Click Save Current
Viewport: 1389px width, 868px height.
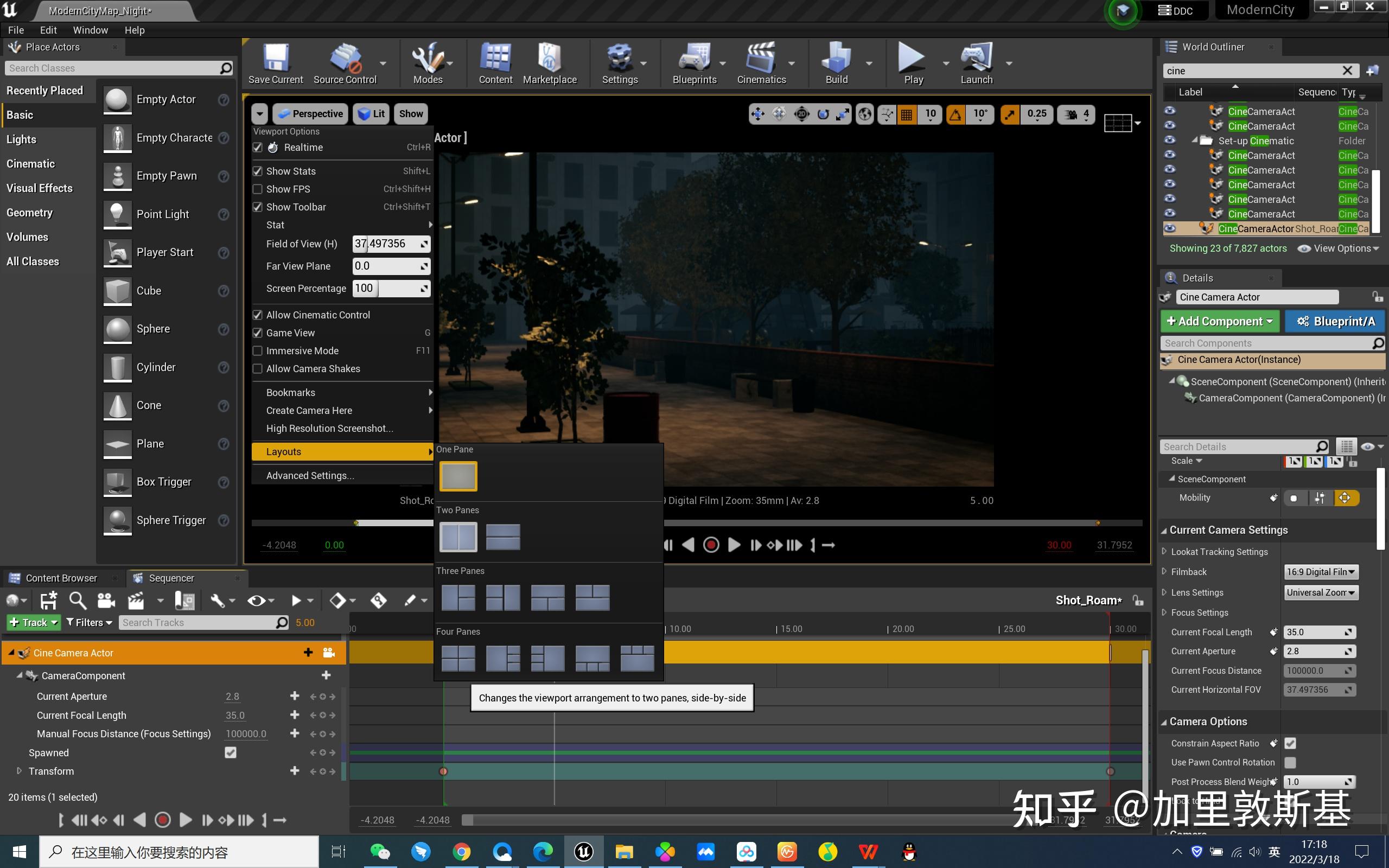(x=275, y=63)
